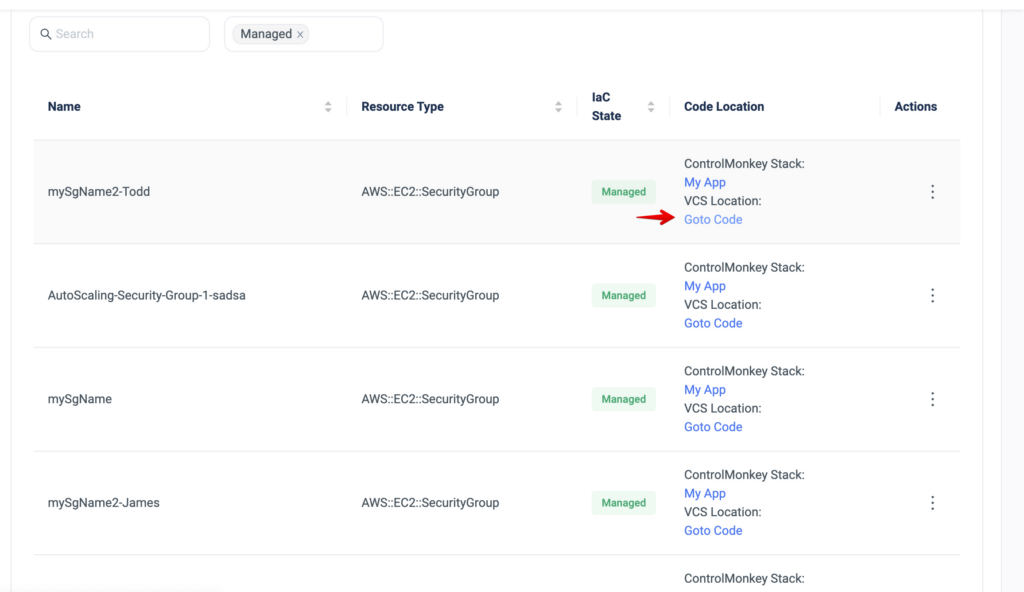The width and height of the screenshot is (1024, 592).
Task: Follow Goto Code link for mySgName2-James
Action: pyautogui.click(x=713, y=531)
